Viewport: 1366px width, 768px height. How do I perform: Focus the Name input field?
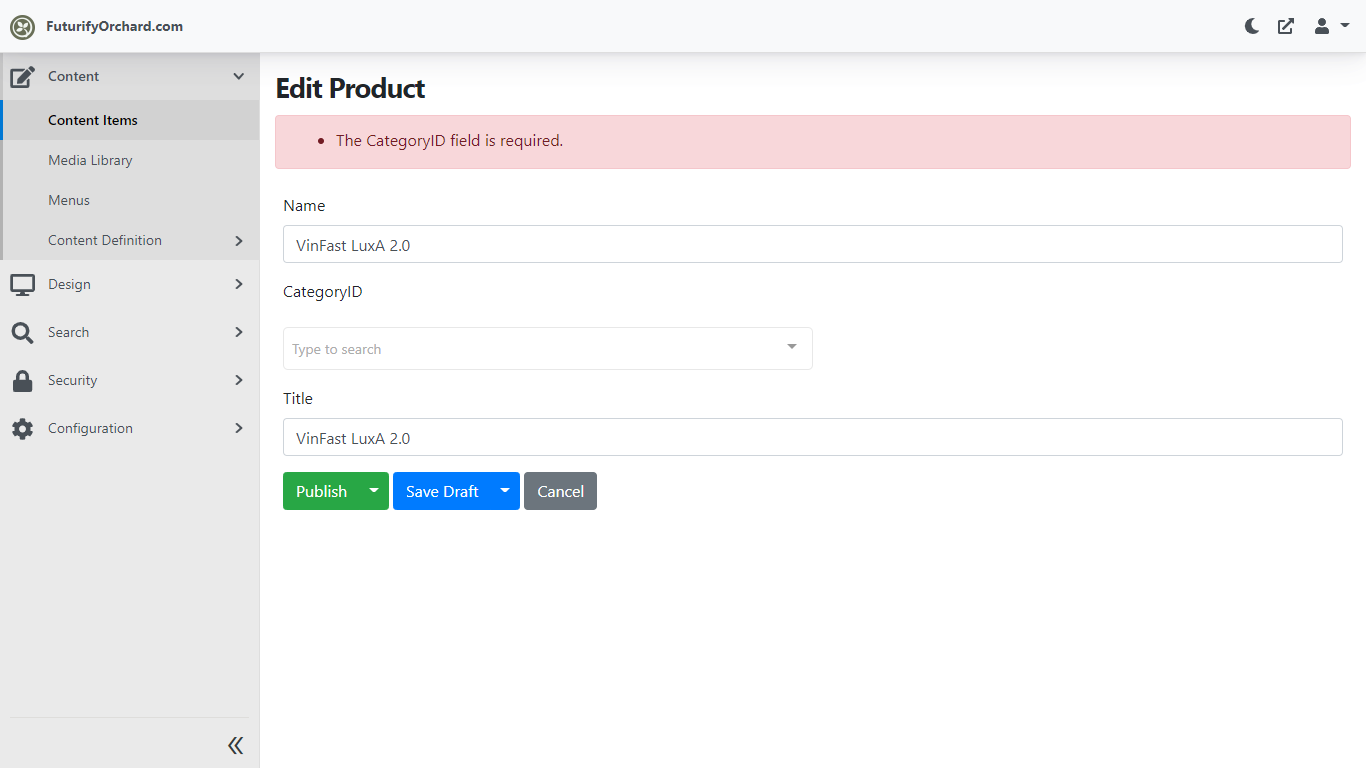(812, 244)
